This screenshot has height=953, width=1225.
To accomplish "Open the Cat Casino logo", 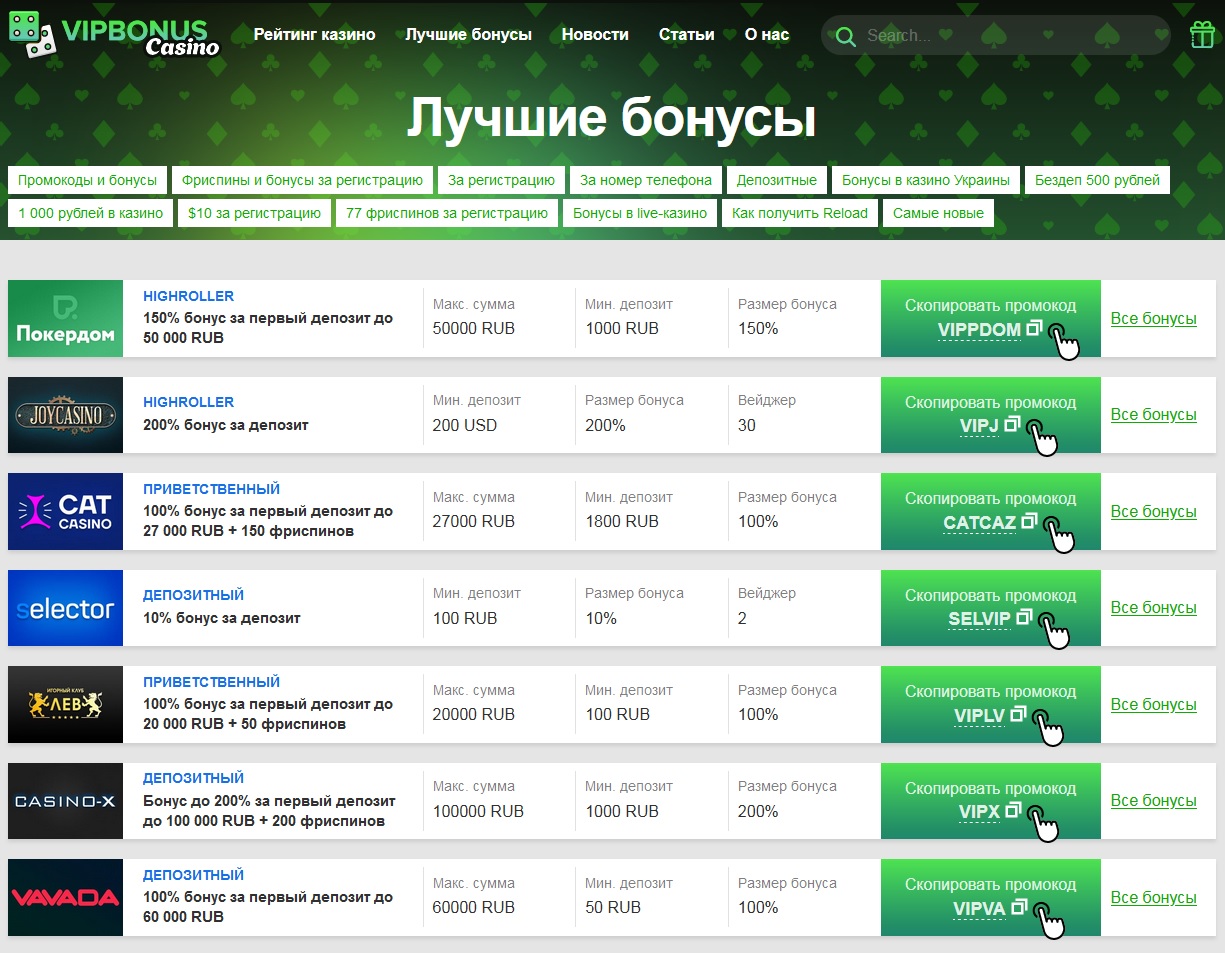I will [65, 511].
